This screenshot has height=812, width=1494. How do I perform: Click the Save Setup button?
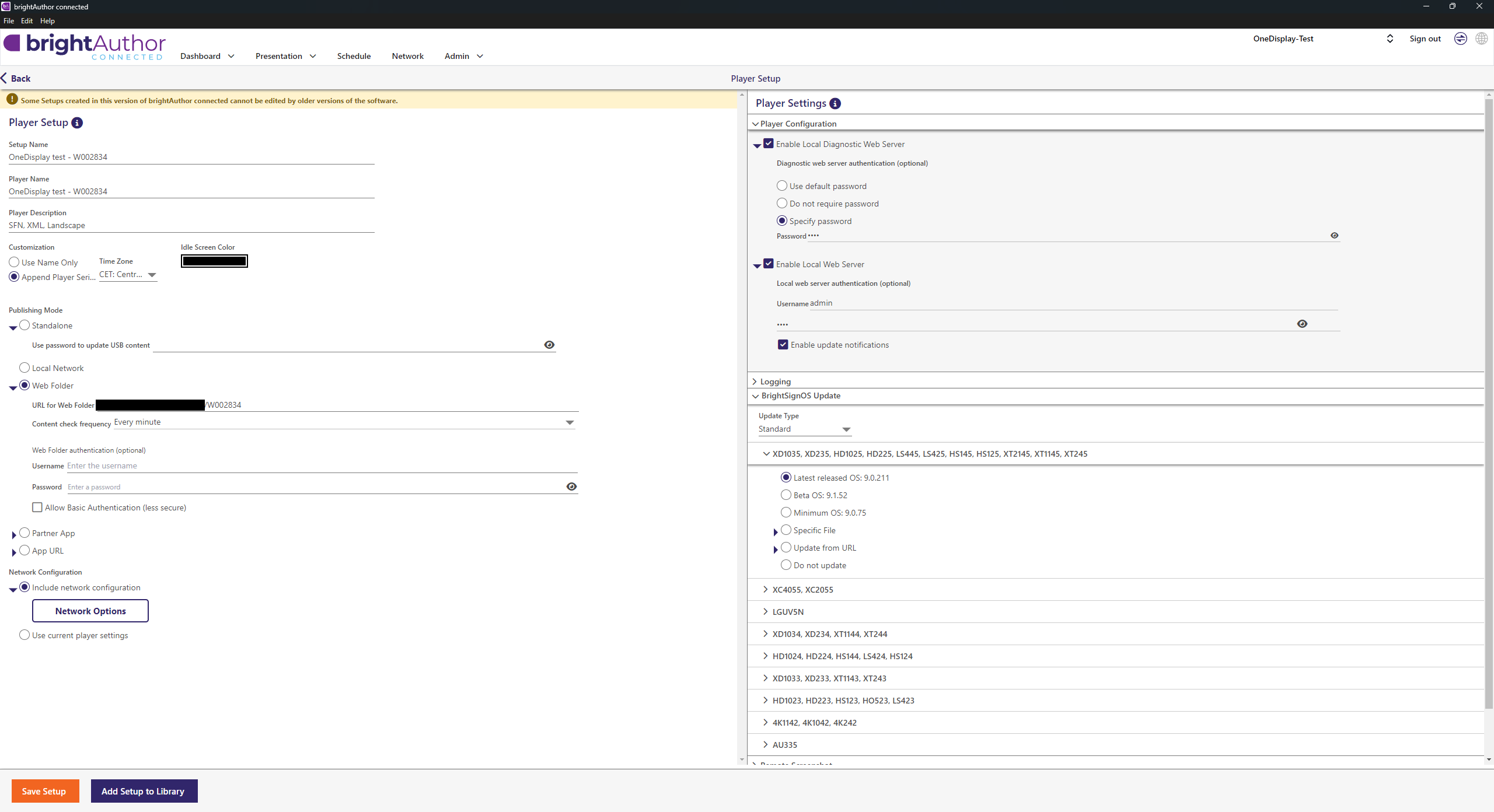(x=45, y=791)
